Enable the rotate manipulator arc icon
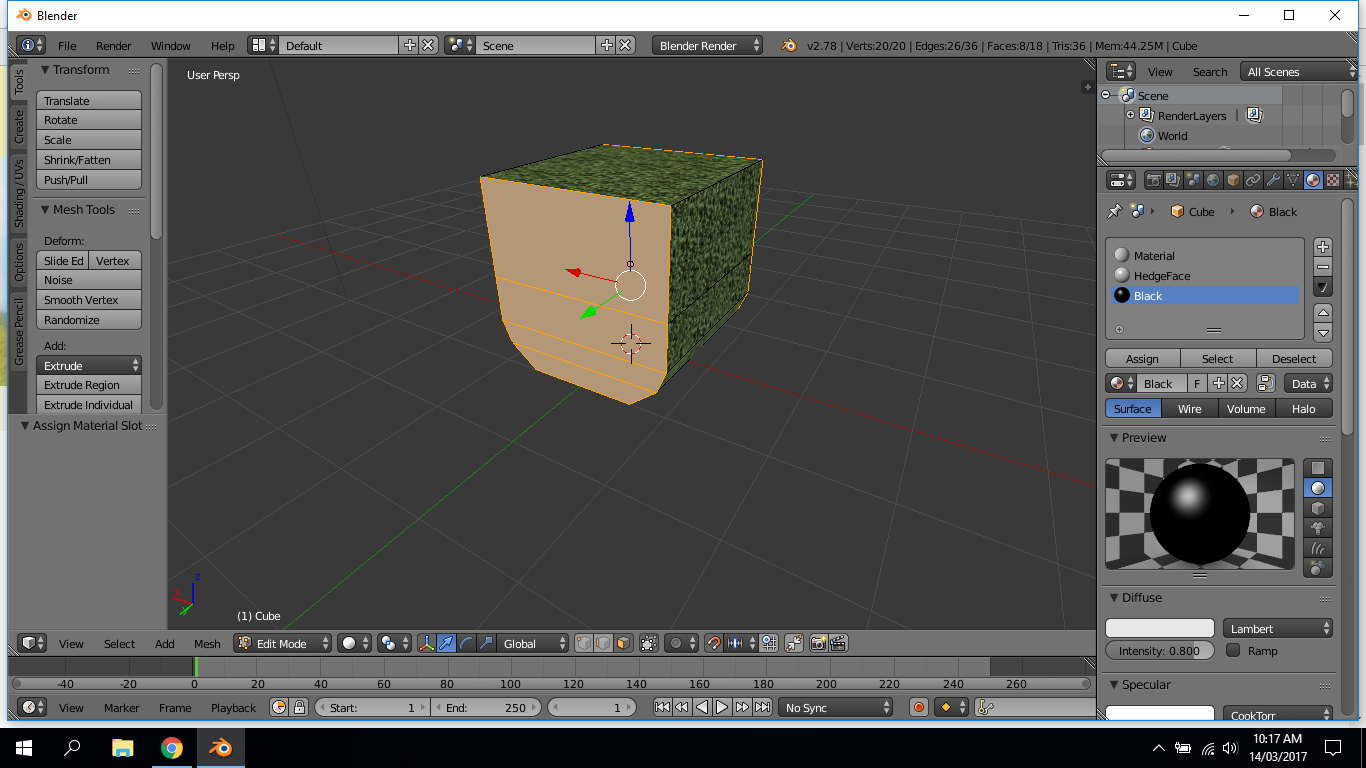 (x=466, y=643)
